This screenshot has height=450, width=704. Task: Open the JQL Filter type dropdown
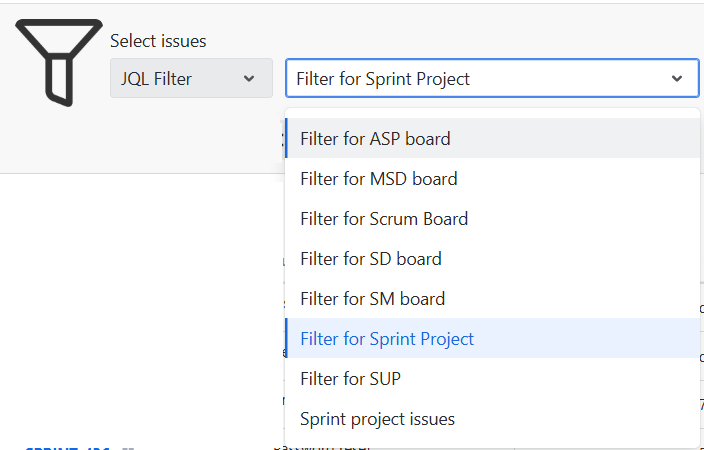click(191, 78)
